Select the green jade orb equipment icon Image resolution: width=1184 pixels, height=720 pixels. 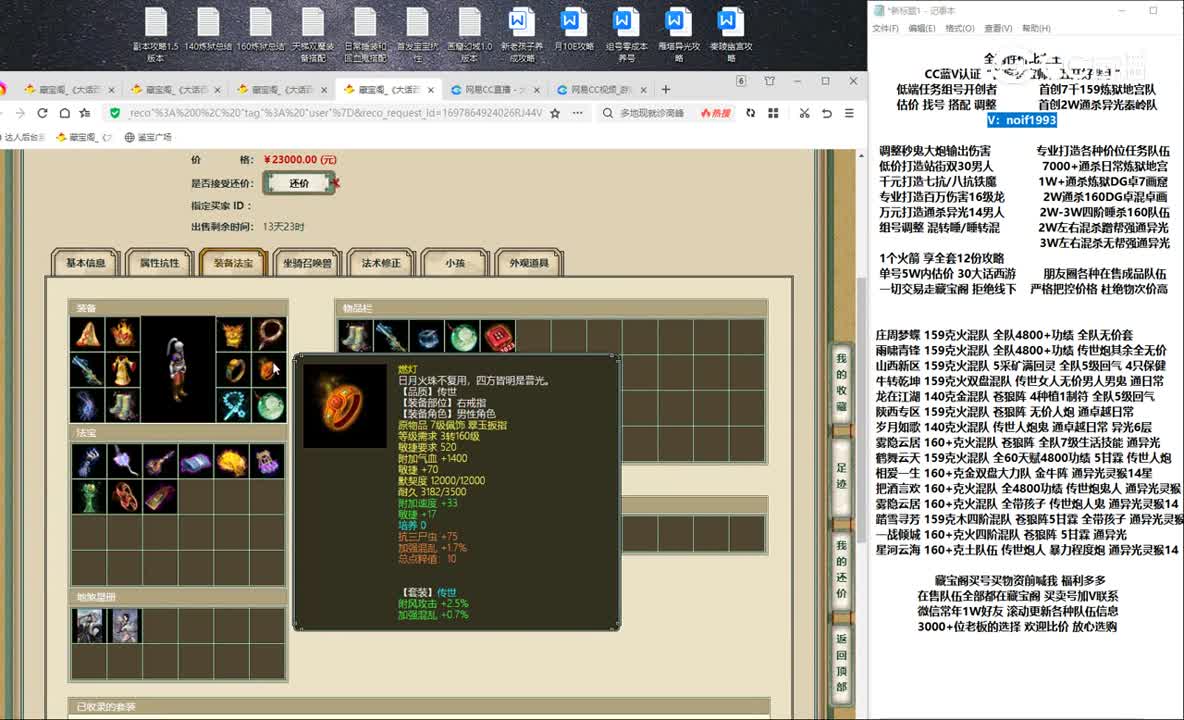click(x=270, y=405)
